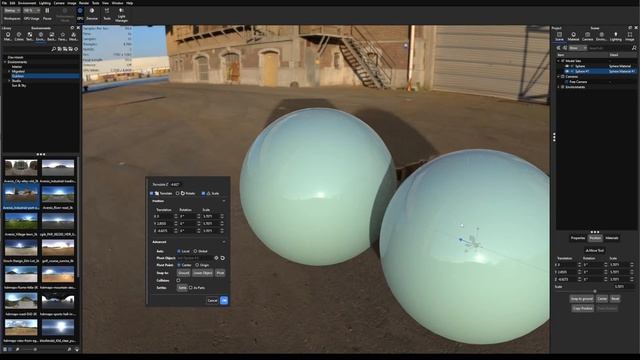Open the Material tab in Project panel
Screen dimensions: 640x360
(573, 36)
